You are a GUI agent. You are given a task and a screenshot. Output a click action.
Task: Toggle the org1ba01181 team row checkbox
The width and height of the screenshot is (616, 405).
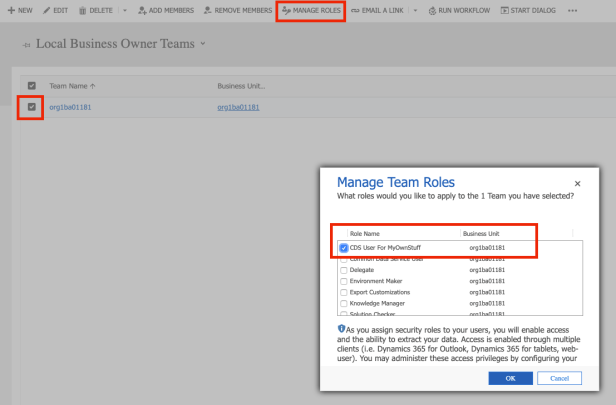point(32,107)
